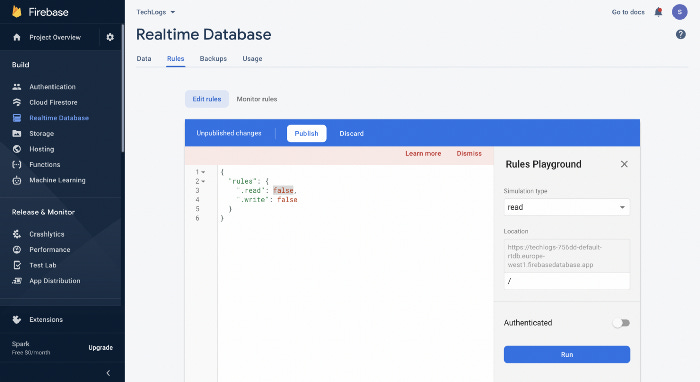Open the user account avatar

679,12
